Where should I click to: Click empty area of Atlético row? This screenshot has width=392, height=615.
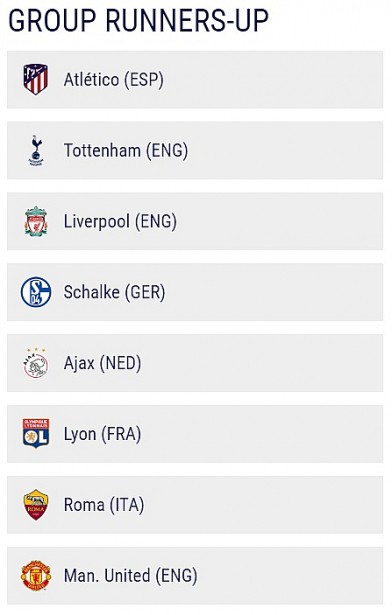point(275,80)
